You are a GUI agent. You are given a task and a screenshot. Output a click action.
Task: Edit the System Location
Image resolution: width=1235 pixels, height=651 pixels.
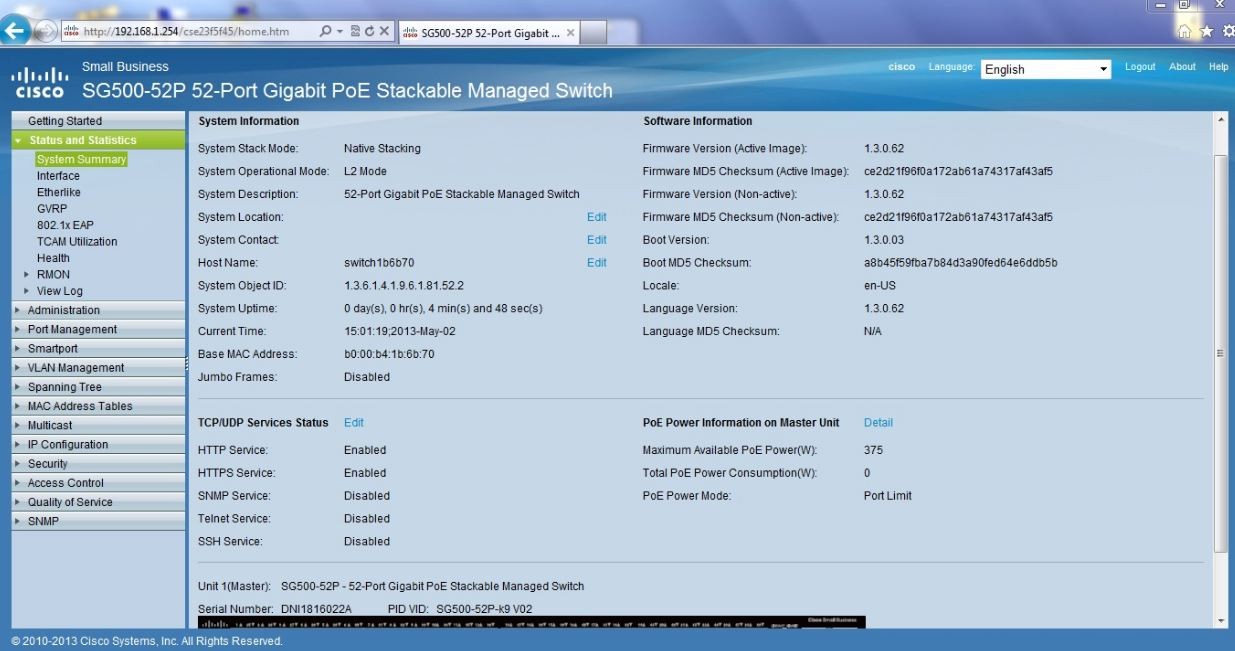tap(597, 217)
